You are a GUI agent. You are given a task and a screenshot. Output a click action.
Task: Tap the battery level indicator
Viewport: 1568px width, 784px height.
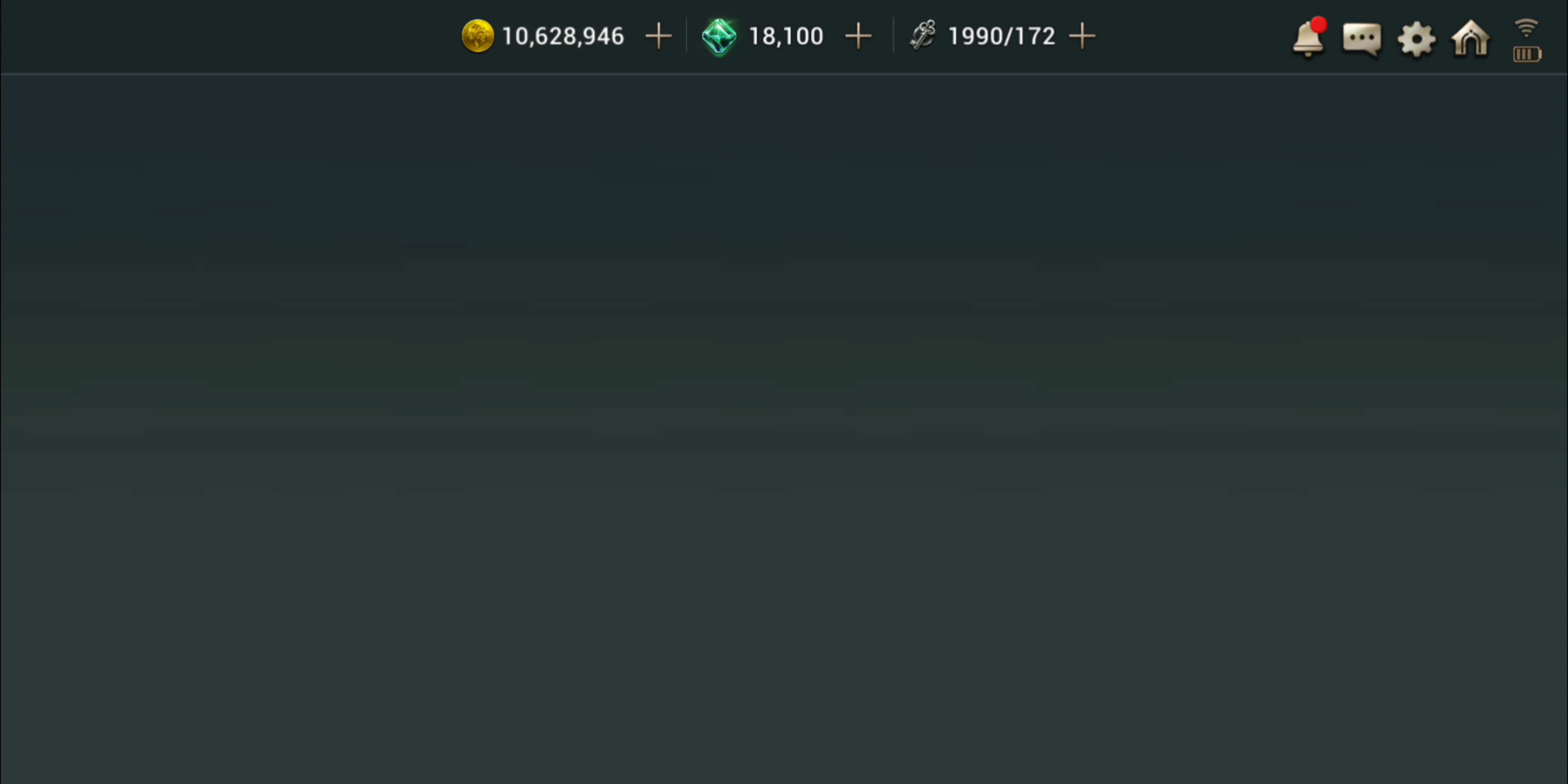pos(1527,54)
